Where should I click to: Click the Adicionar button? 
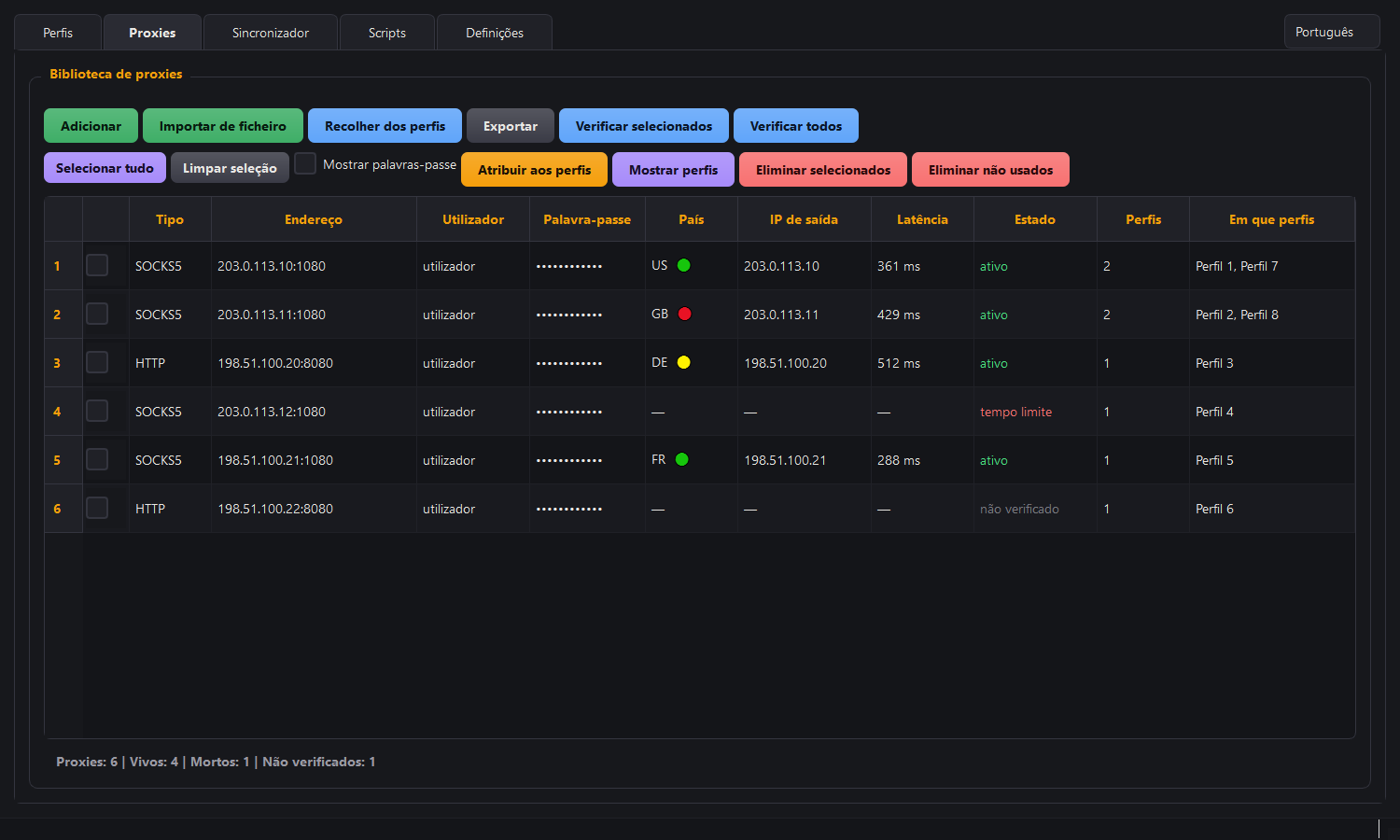pyautogui.click(x=91, y=126)
